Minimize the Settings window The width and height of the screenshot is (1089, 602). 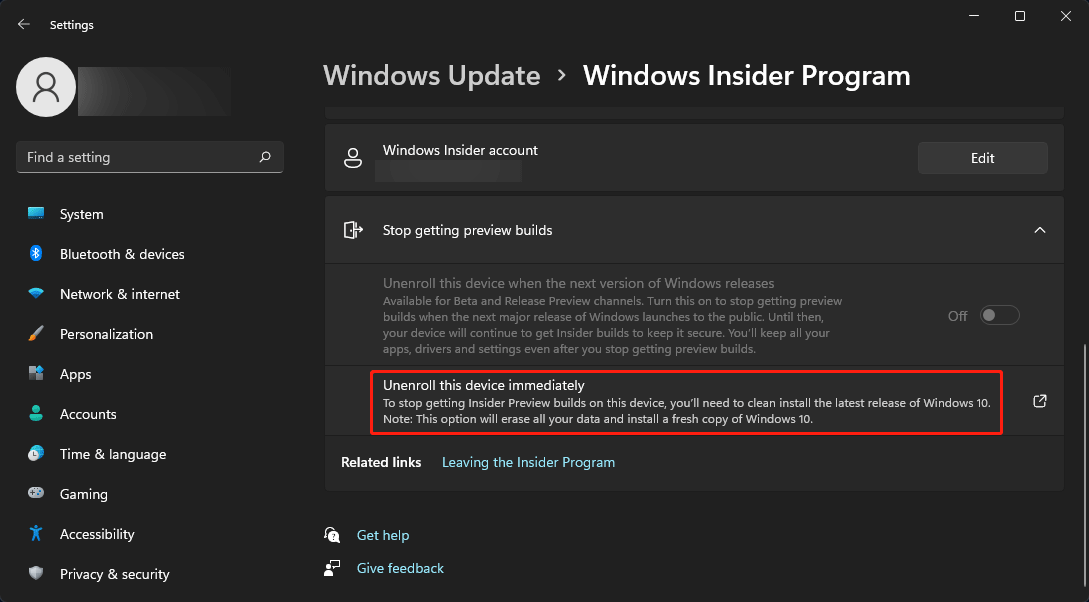coord(974,16)
